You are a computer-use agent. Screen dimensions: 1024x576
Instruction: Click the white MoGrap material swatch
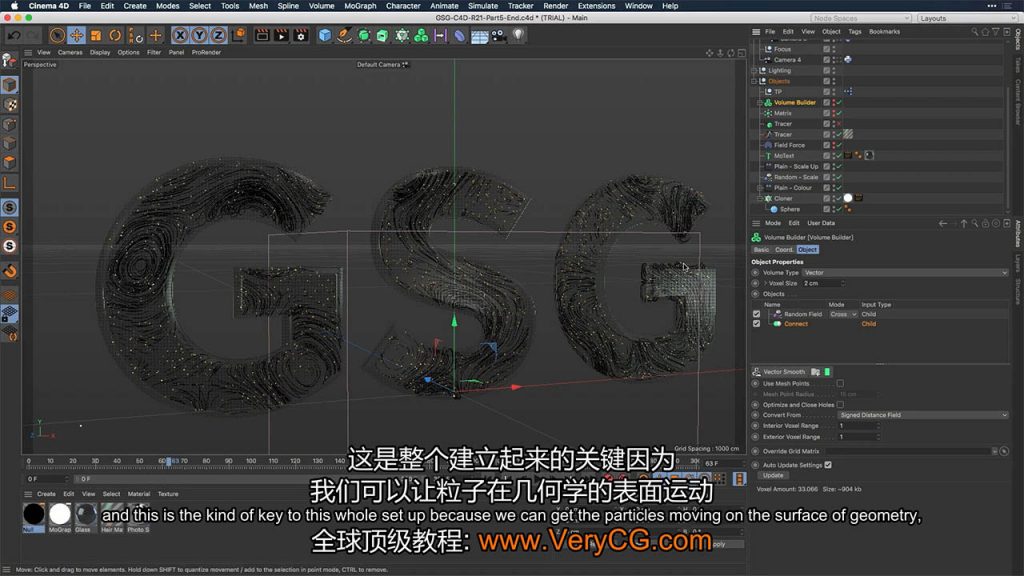(x=59, y=514)
